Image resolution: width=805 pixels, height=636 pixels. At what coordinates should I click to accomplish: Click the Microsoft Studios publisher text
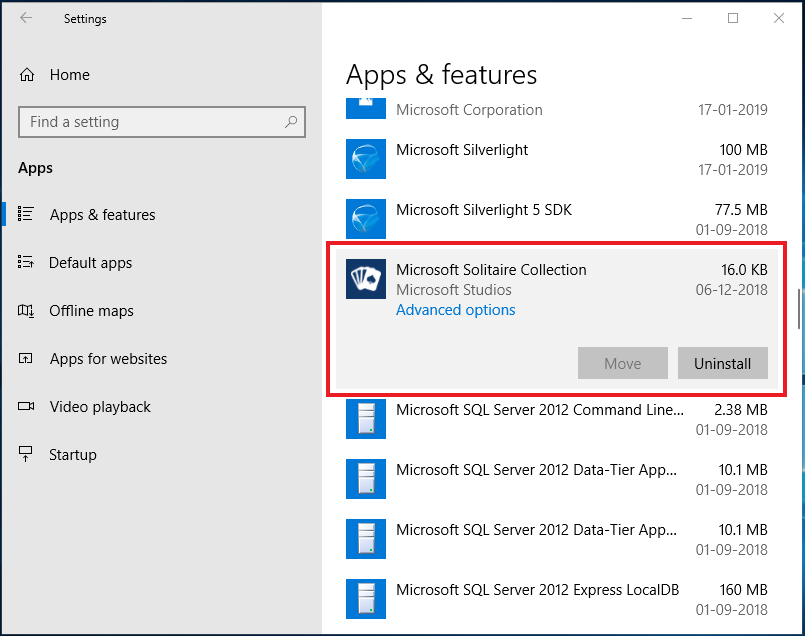click(x=454, y=290)
